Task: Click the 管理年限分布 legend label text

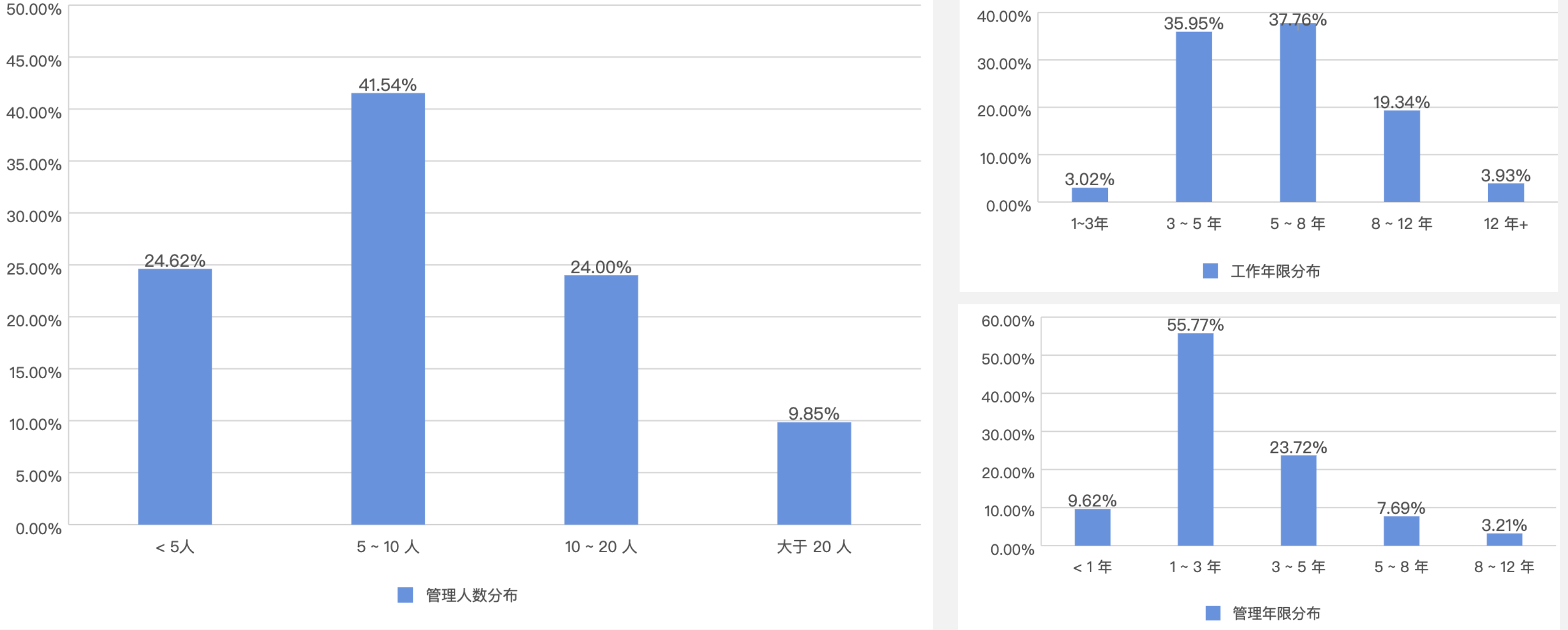Action: 1277,613
